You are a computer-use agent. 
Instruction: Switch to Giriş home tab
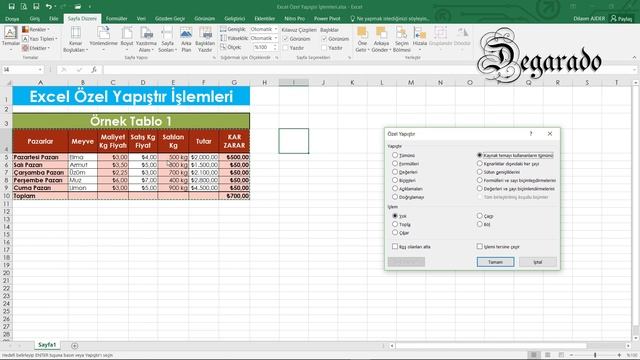[x=35, y=18]
